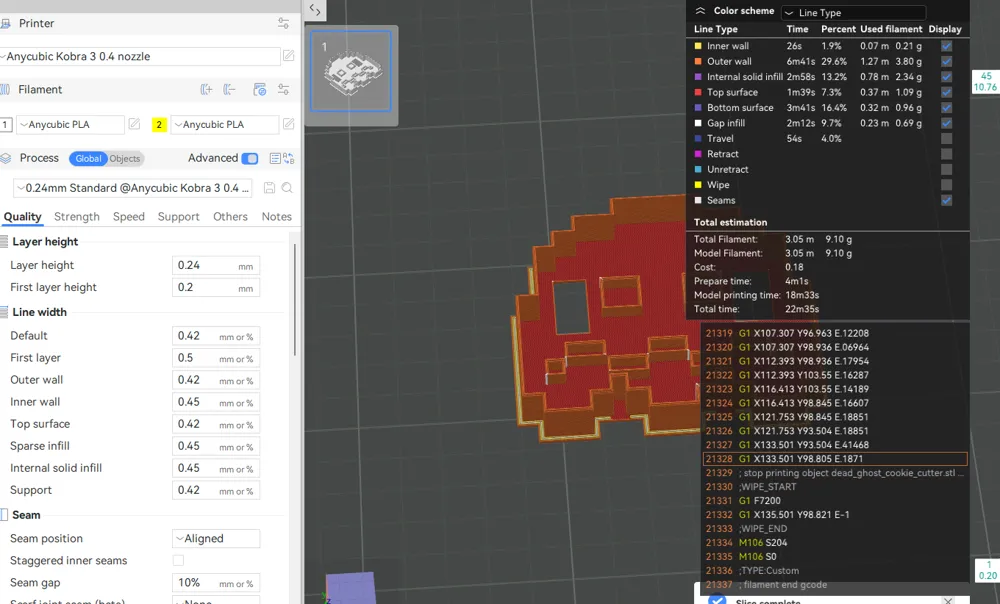This screenshot has height=604, width=1000.
Task: Open the Line Type color scheme dropdown
Action: click(x=853, y=13)
